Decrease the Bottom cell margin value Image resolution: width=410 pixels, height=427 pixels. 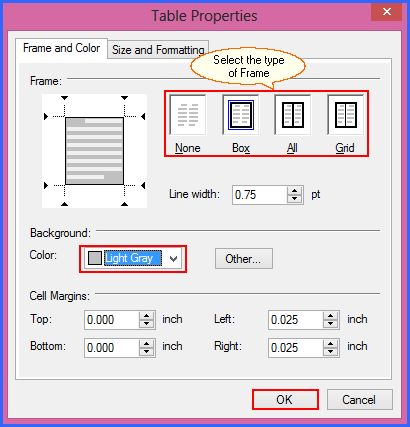[x=147, y=352]
